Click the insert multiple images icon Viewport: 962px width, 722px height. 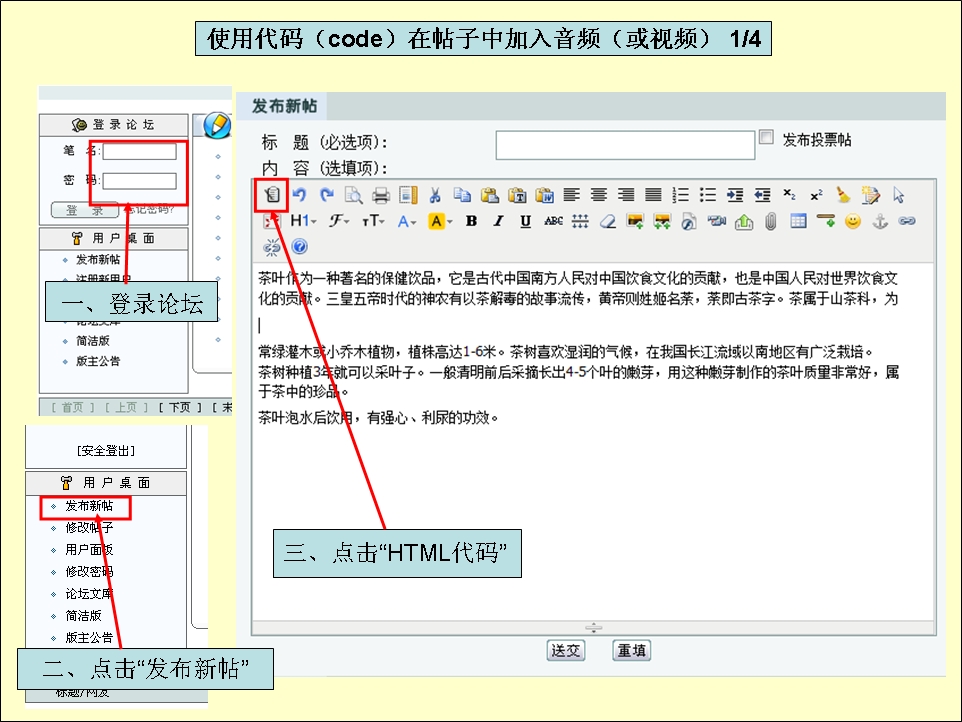coord(662,221)
